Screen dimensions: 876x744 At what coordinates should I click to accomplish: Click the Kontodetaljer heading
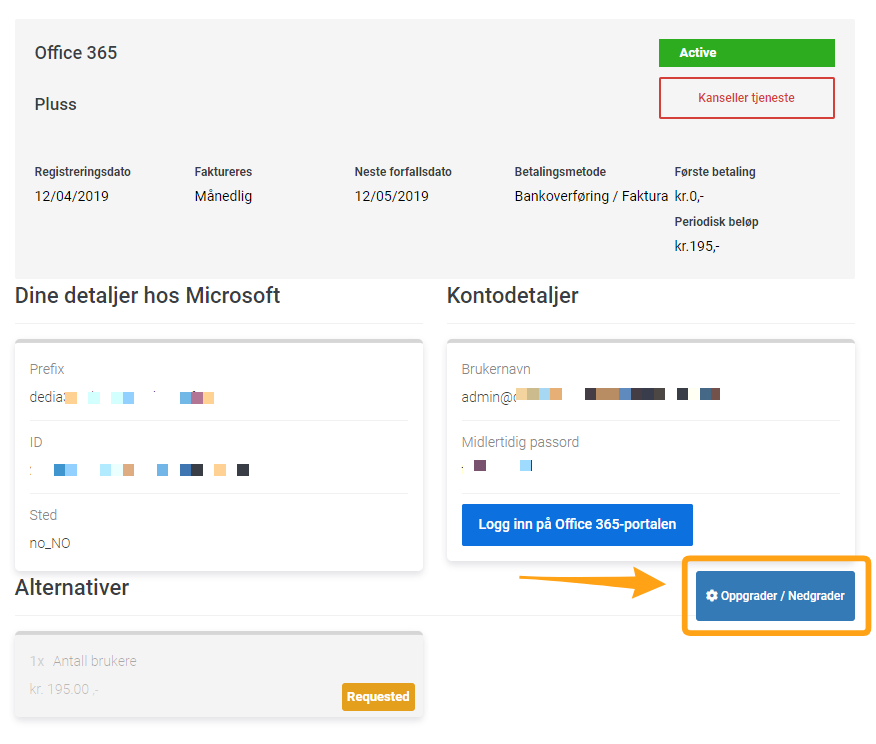[x=513, y=295]
